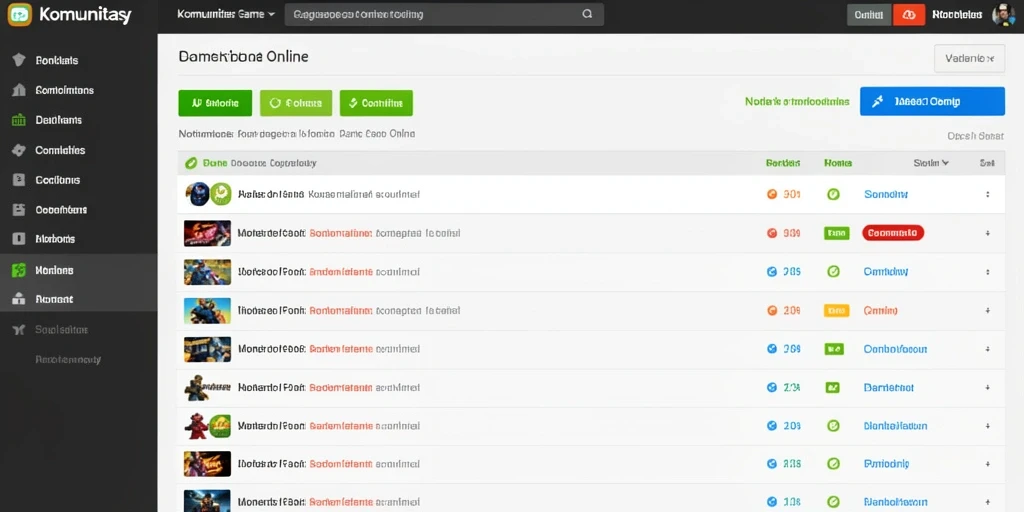This screenshot has width=1024, height=512.
Task: Expand row arrow beside red Coonmato pill
Action: (x=987, y=232)
